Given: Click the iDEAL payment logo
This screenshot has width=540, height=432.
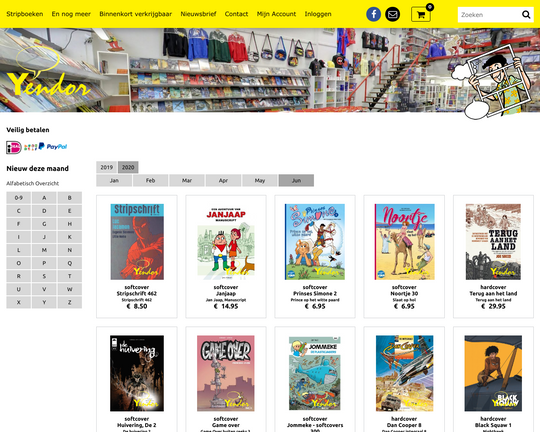Looking at the screenshot, I should tap(14, 147).
